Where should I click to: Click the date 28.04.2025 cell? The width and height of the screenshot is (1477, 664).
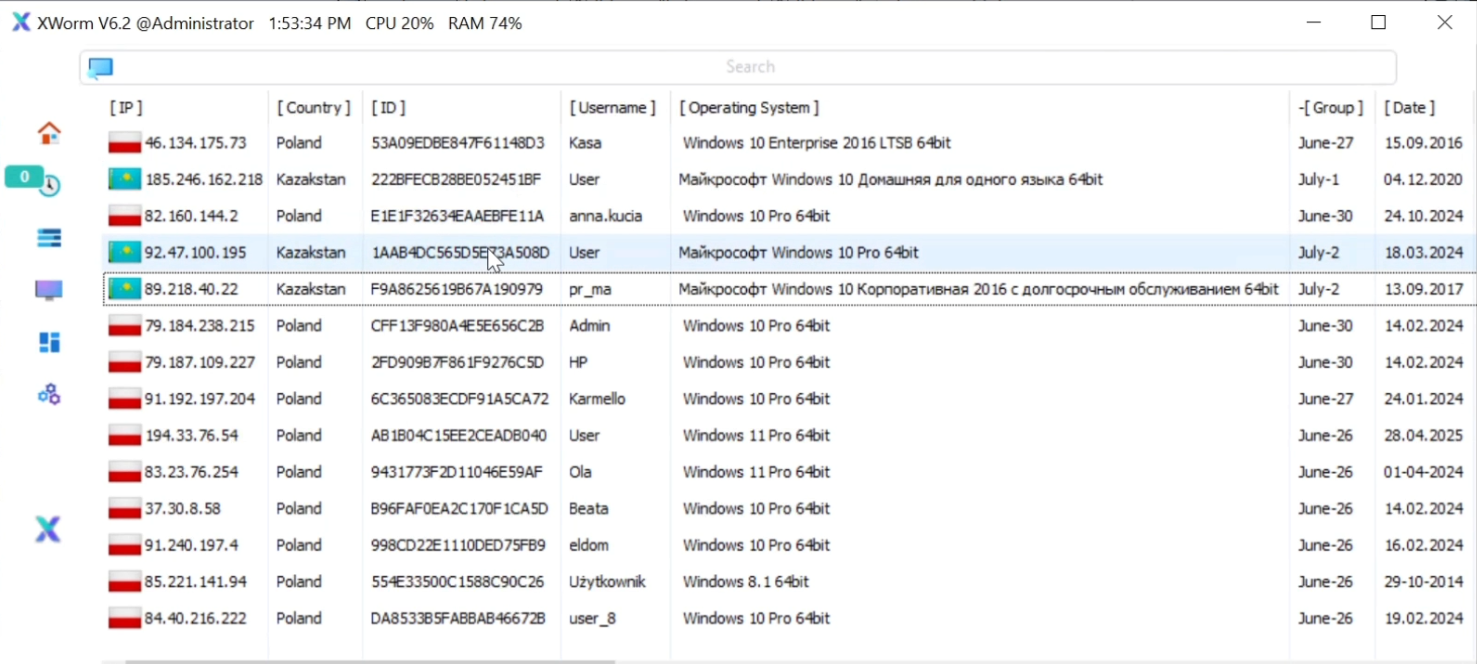click(1423, 436)
